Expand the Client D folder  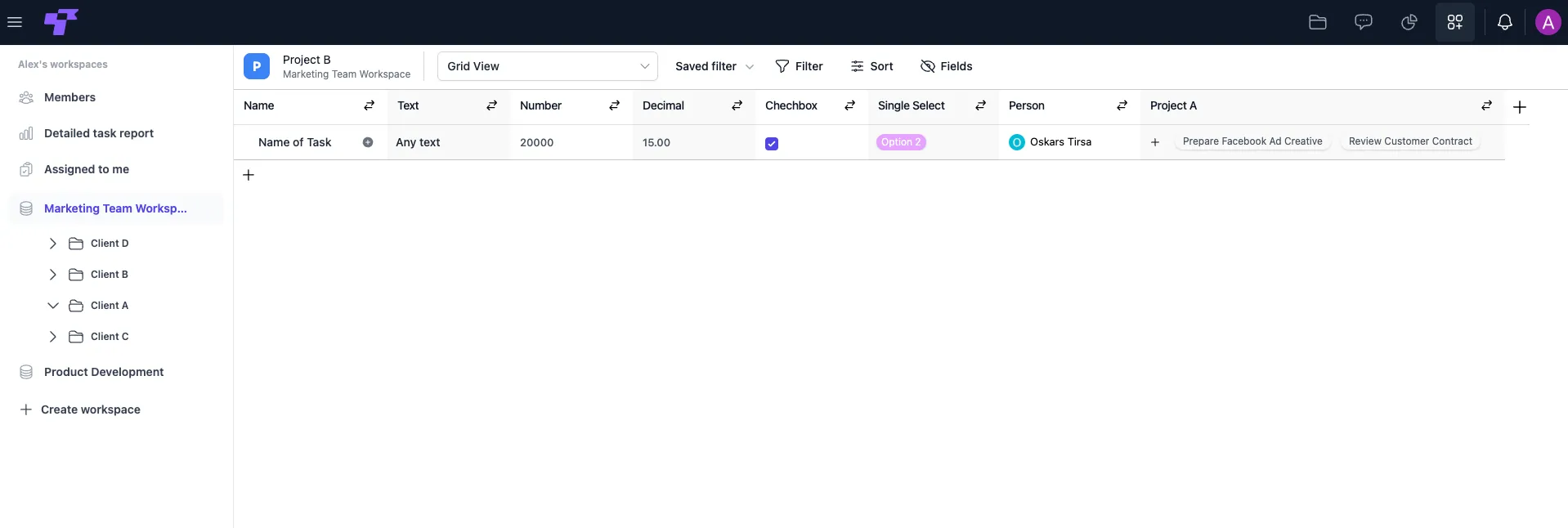point(53,244)
